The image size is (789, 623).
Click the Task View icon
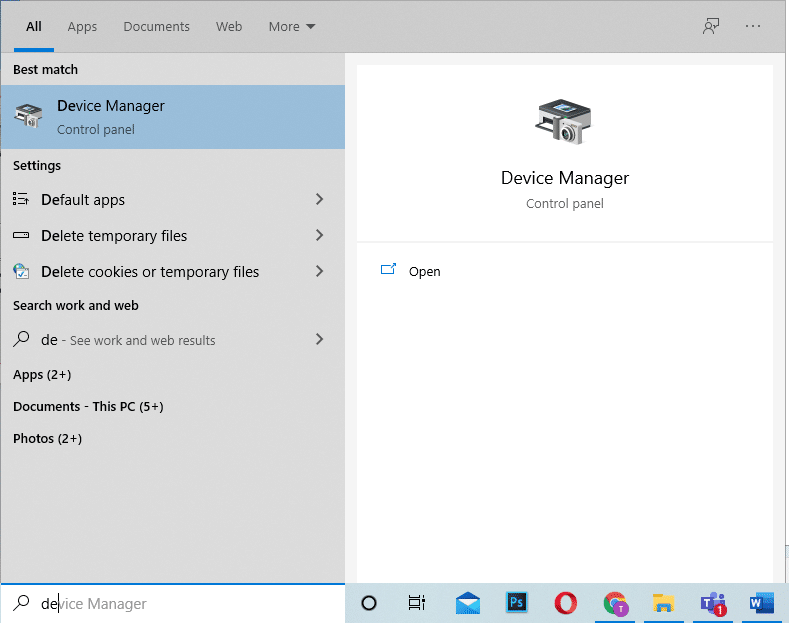coord(417,603)
